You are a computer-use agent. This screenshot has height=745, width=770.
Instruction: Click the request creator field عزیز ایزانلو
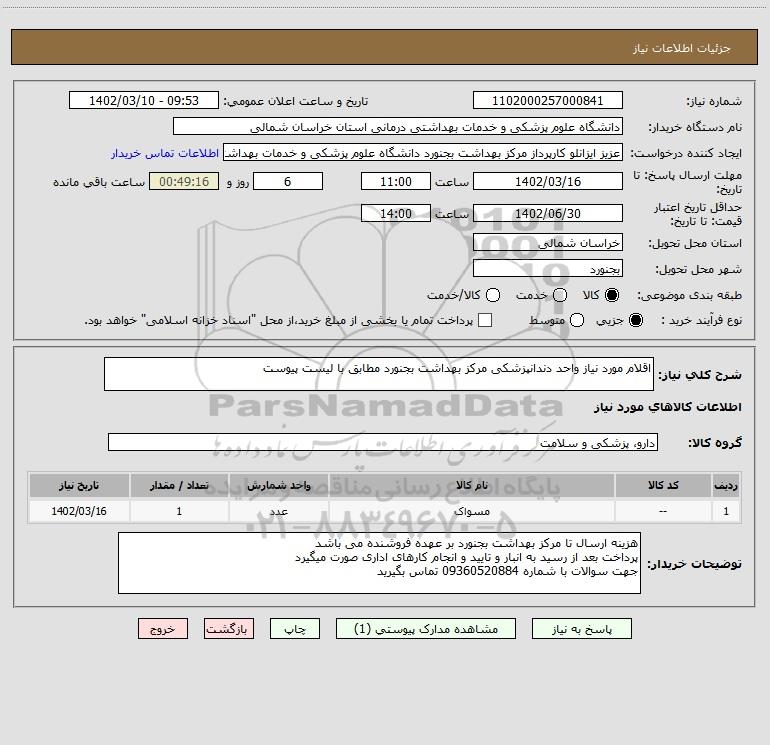tap(423, 152)
